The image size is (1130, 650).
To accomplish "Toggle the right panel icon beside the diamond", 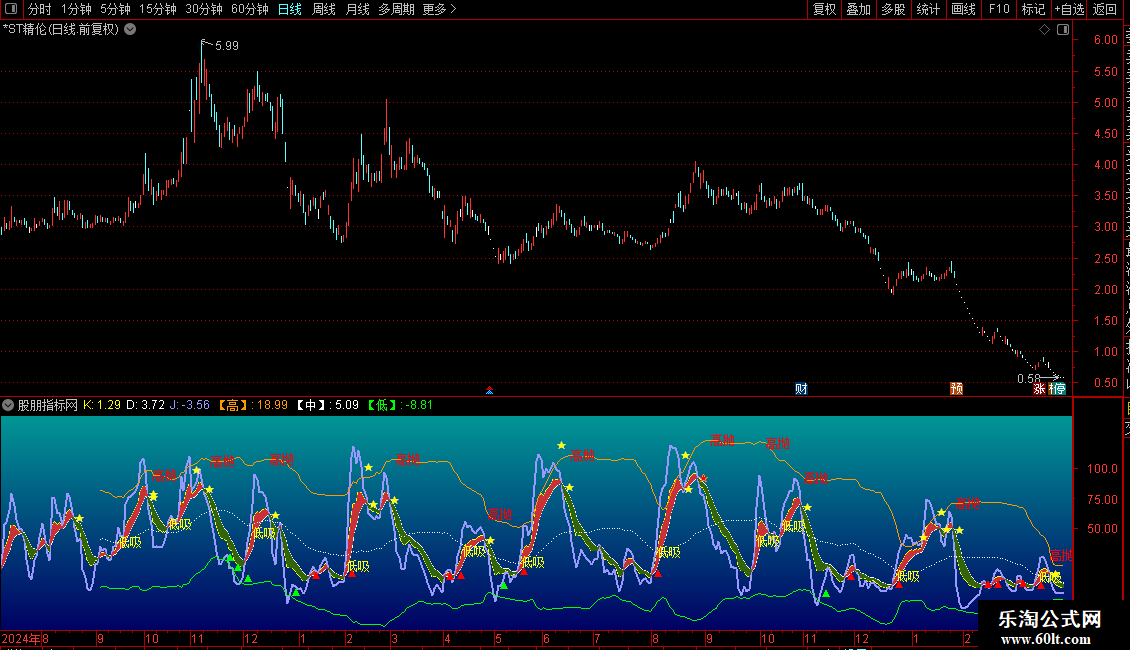I will [x=1063, y=30].
